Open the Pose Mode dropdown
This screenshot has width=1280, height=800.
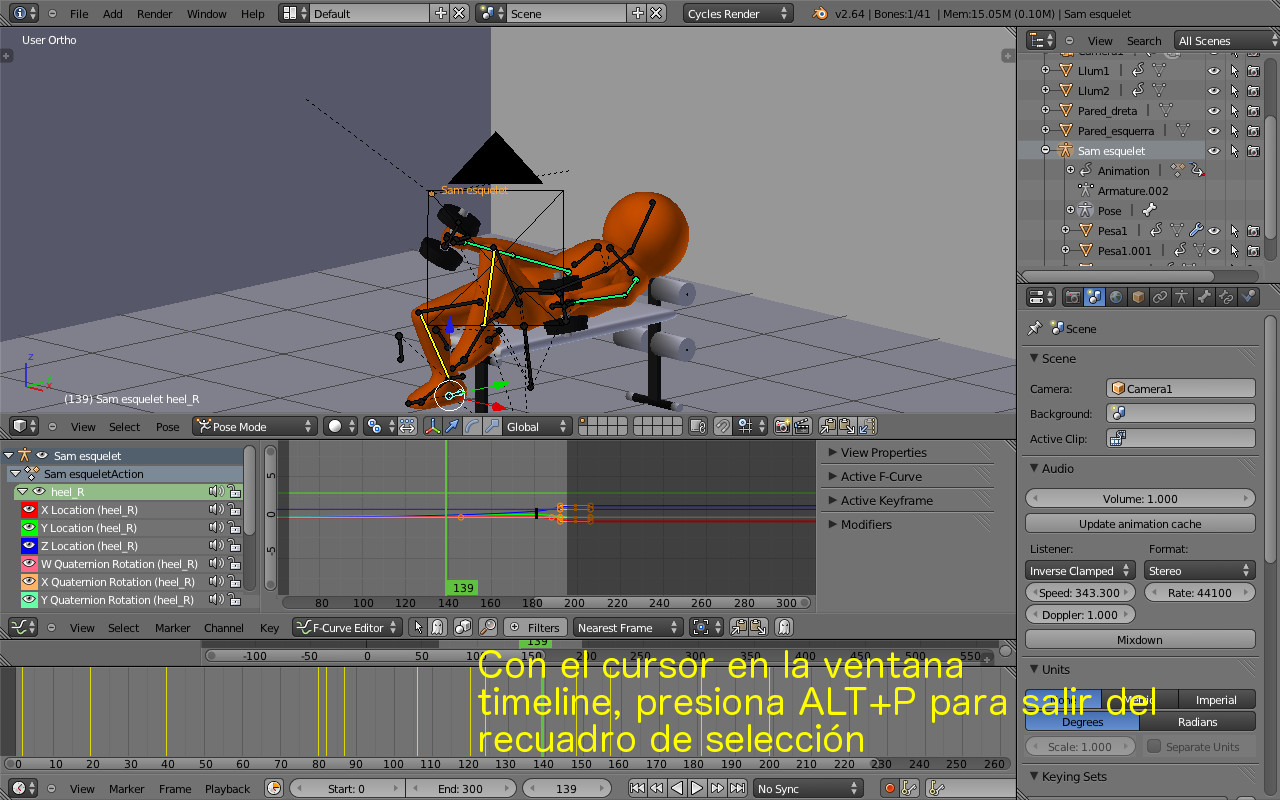[x=254, y=426]
